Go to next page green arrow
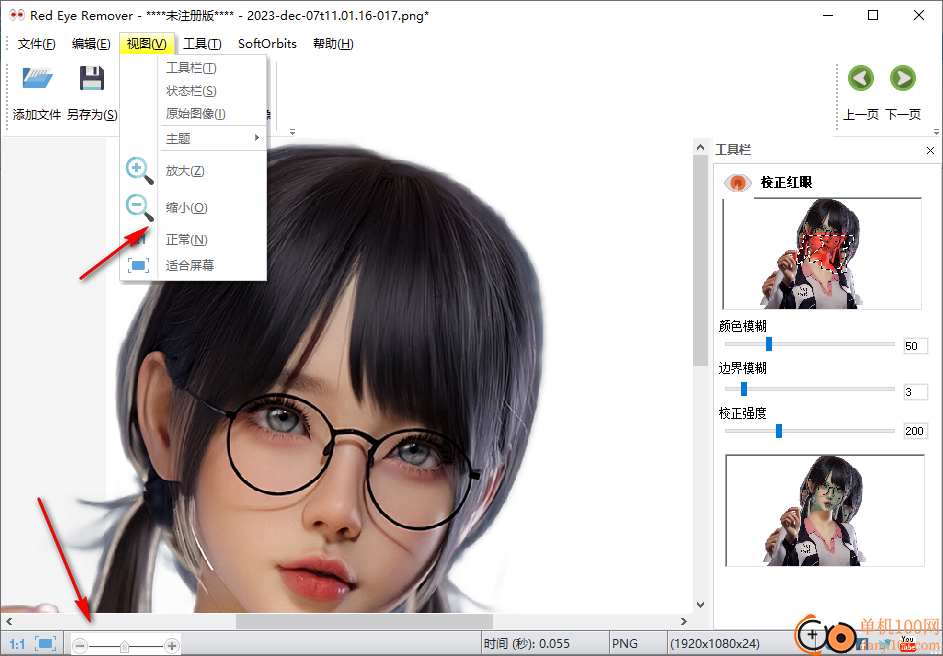This screenshot has height=656, width=943. (903, 78)
